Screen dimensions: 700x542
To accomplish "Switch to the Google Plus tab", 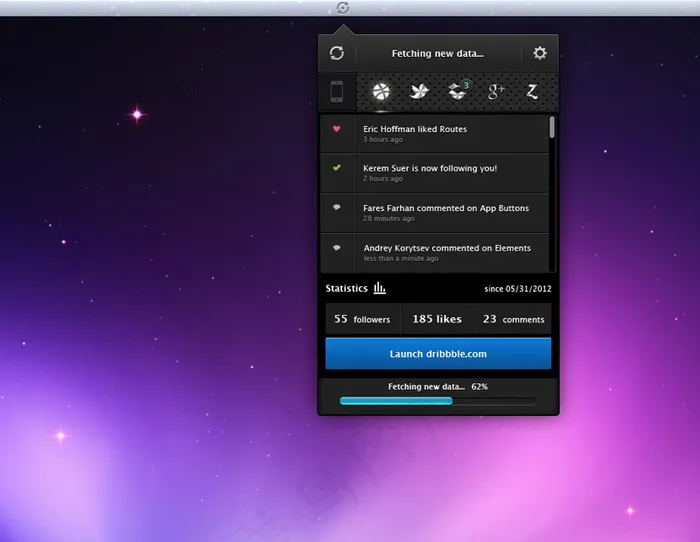I will coord(496,92).
